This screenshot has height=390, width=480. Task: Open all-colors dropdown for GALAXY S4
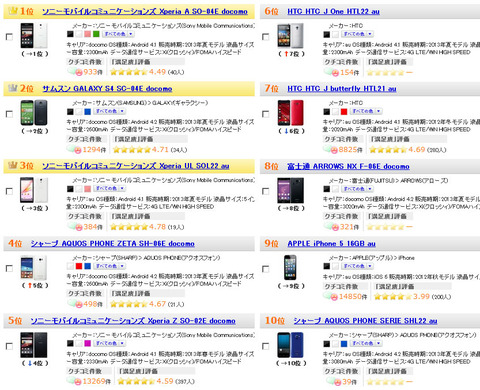point(110,111)
